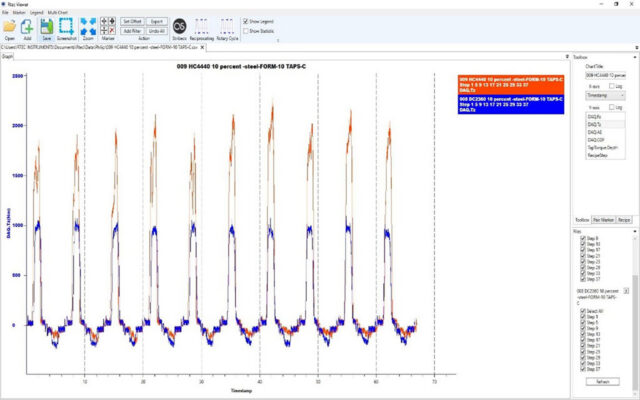Click the Save floppy disk icon
640x400 pixels.
click(x=47, y=27)
